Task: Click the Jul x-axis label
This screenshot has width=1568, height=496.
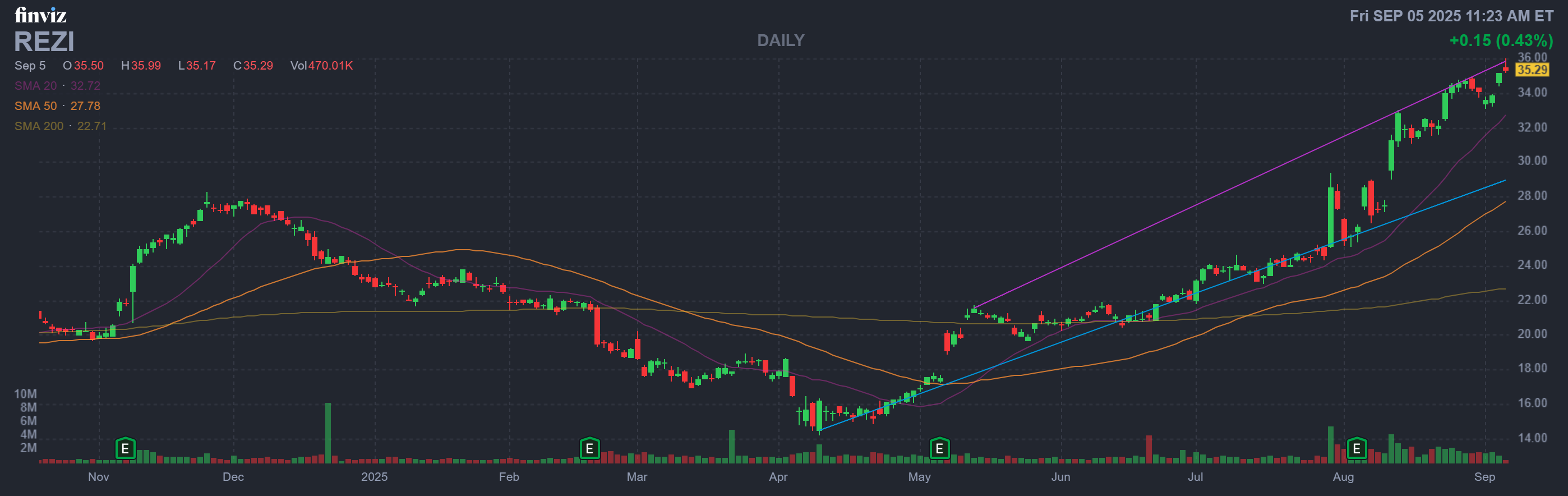Action: [1195, 476]
